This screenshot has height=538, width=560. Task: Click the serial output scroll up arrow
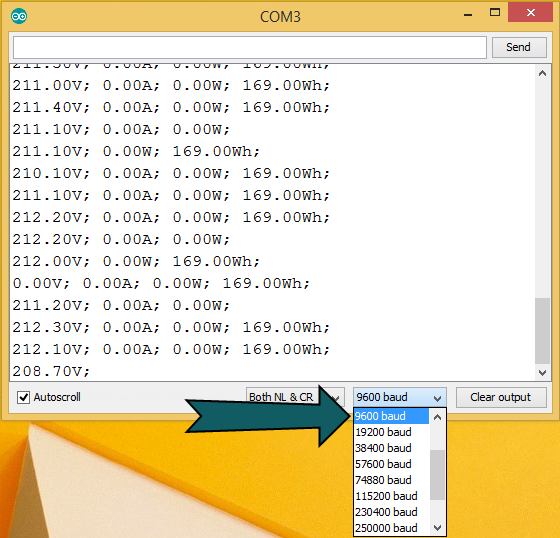[542, 74]
